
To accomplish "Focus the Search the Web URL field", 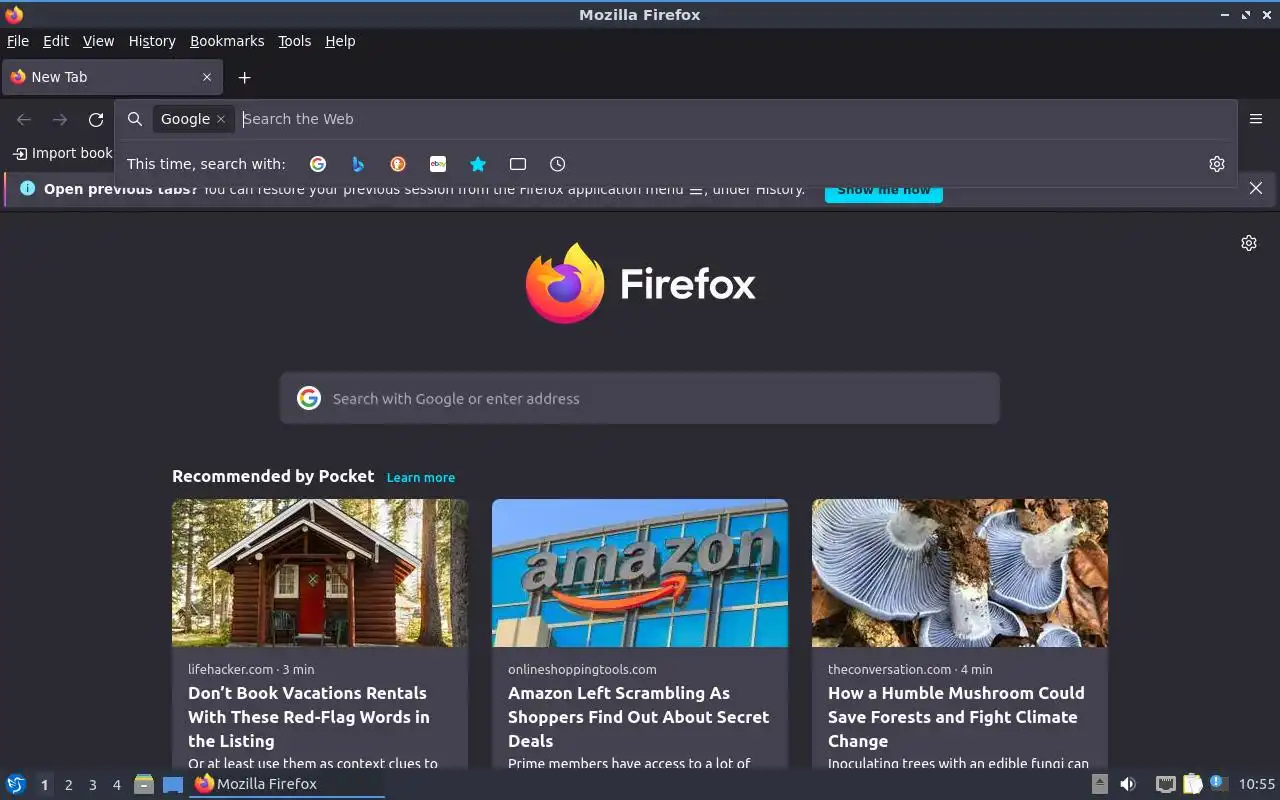I will 735,119.
